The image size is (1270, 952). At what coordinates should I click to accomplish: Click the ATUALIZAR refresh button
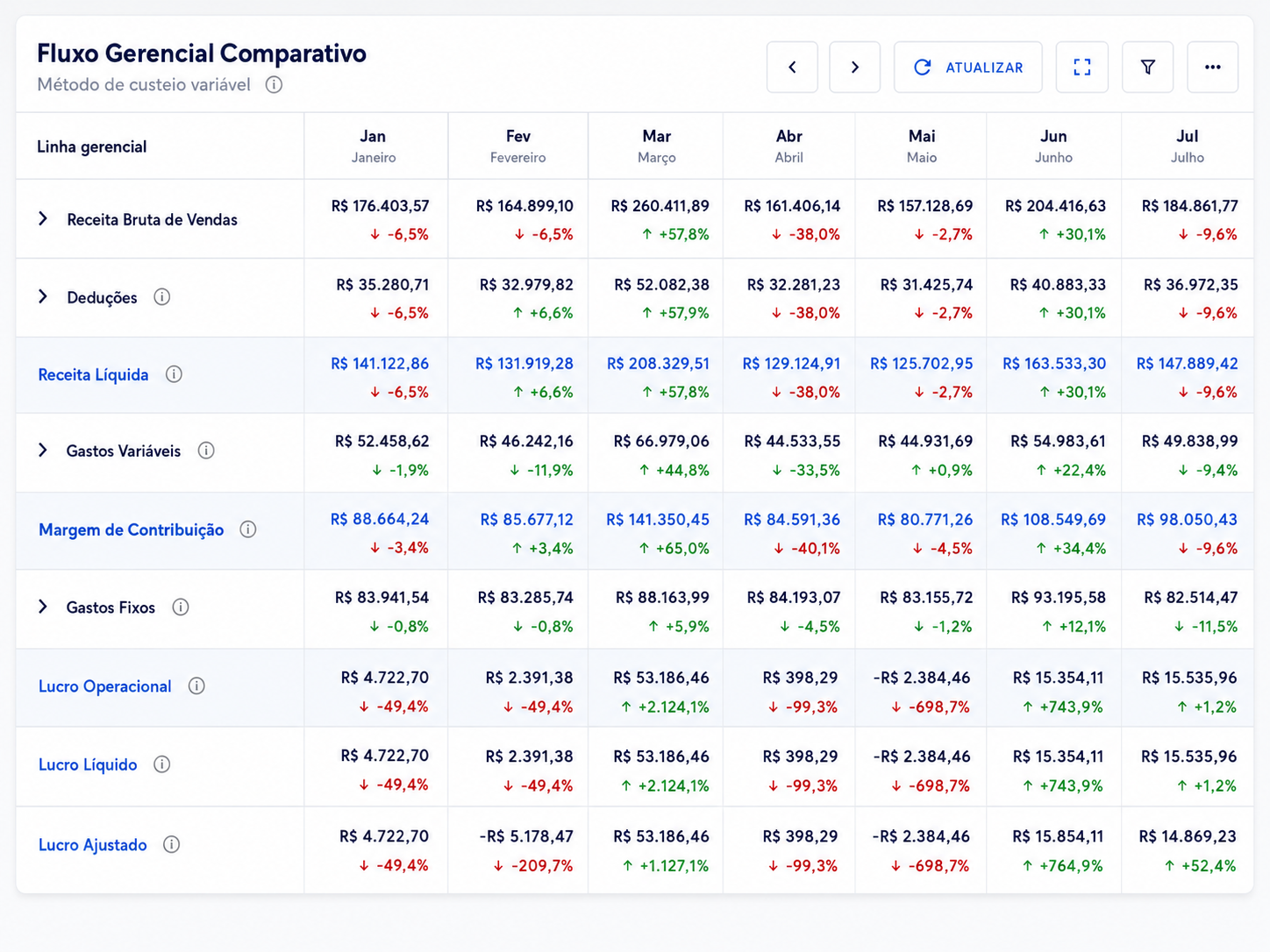coord(968,67)
